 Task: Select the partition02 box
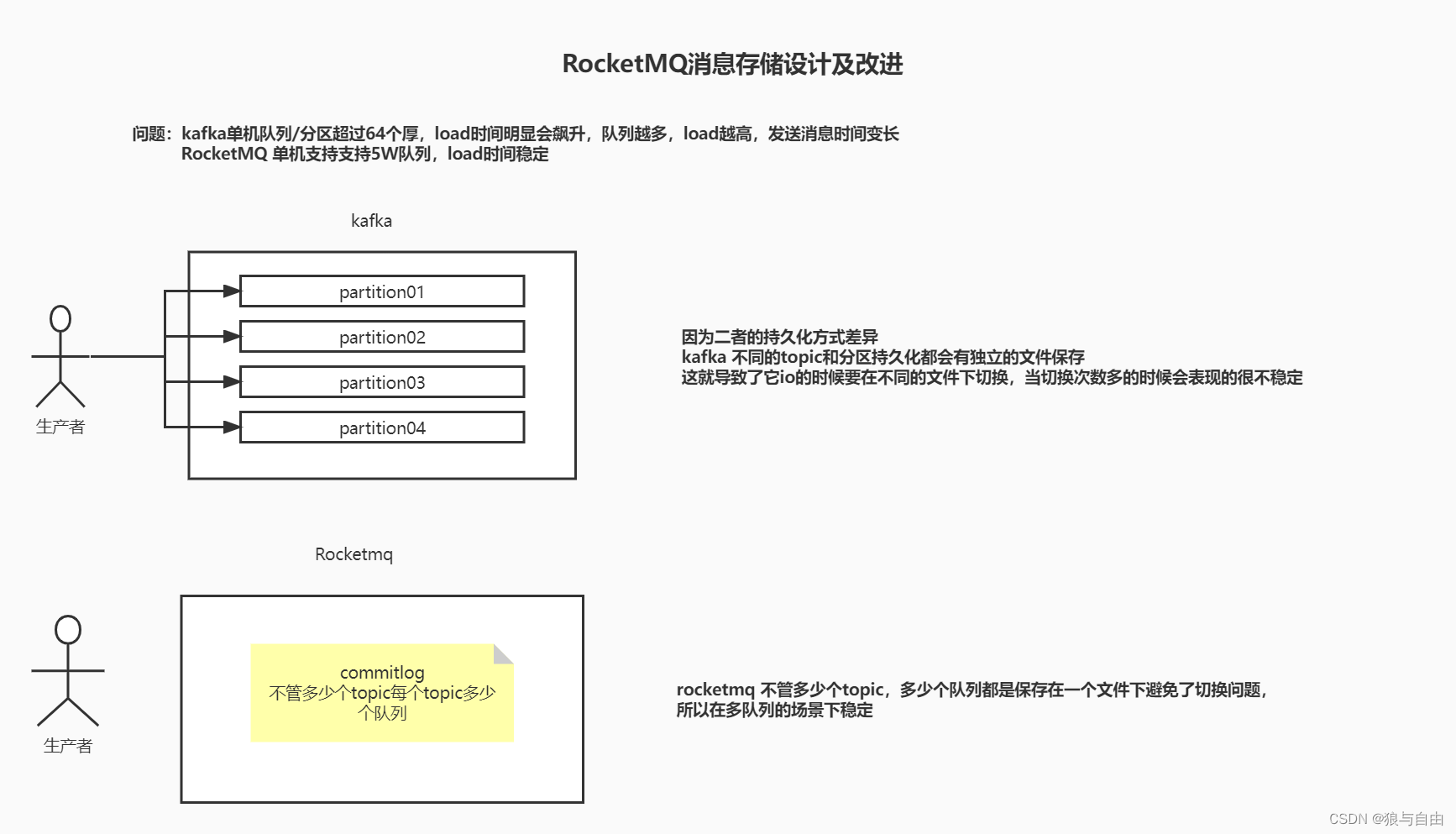click(x=382, y=337)
